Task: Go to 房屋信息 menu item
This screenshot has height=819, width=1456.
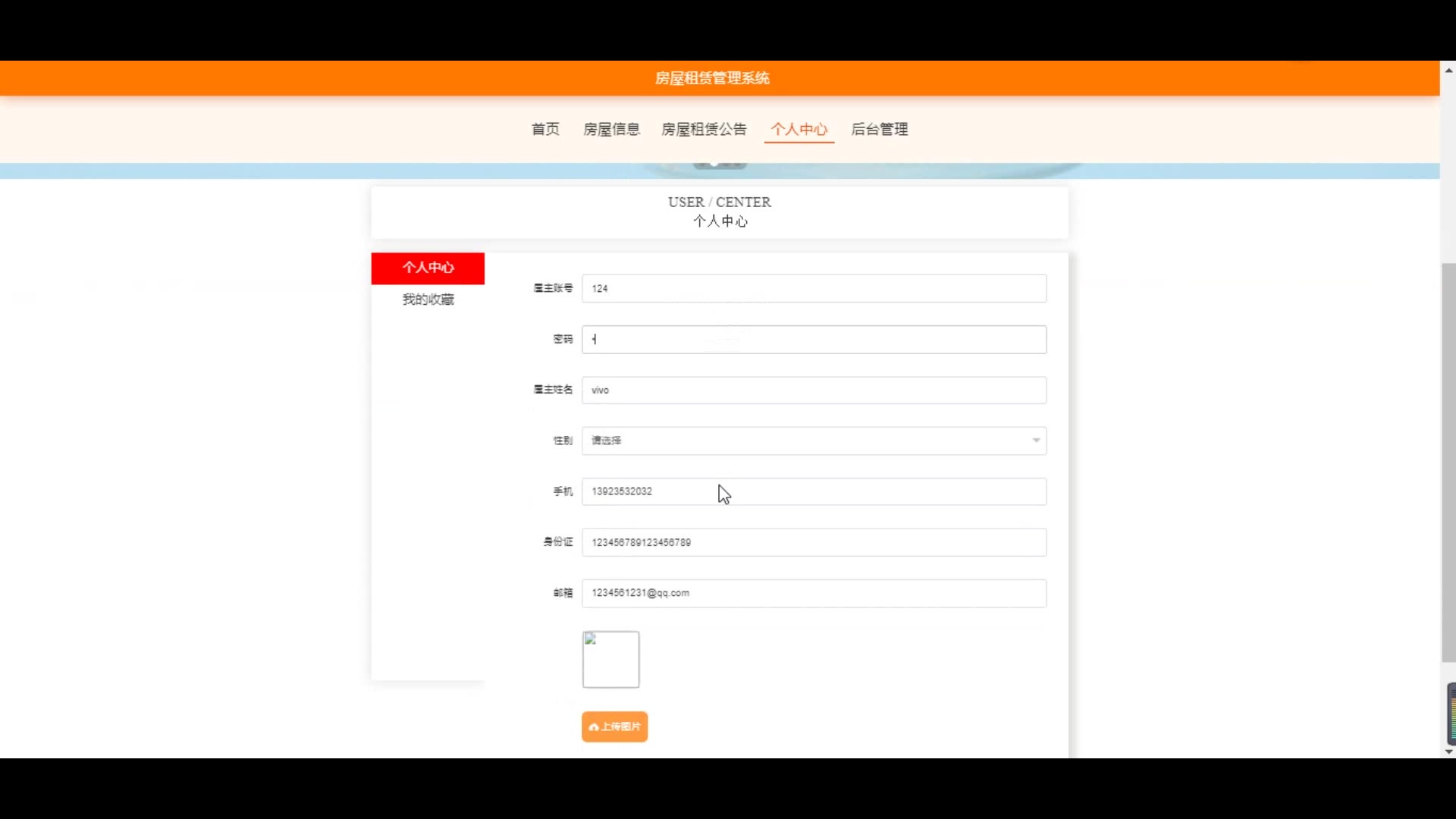Action: click(611, 129)
